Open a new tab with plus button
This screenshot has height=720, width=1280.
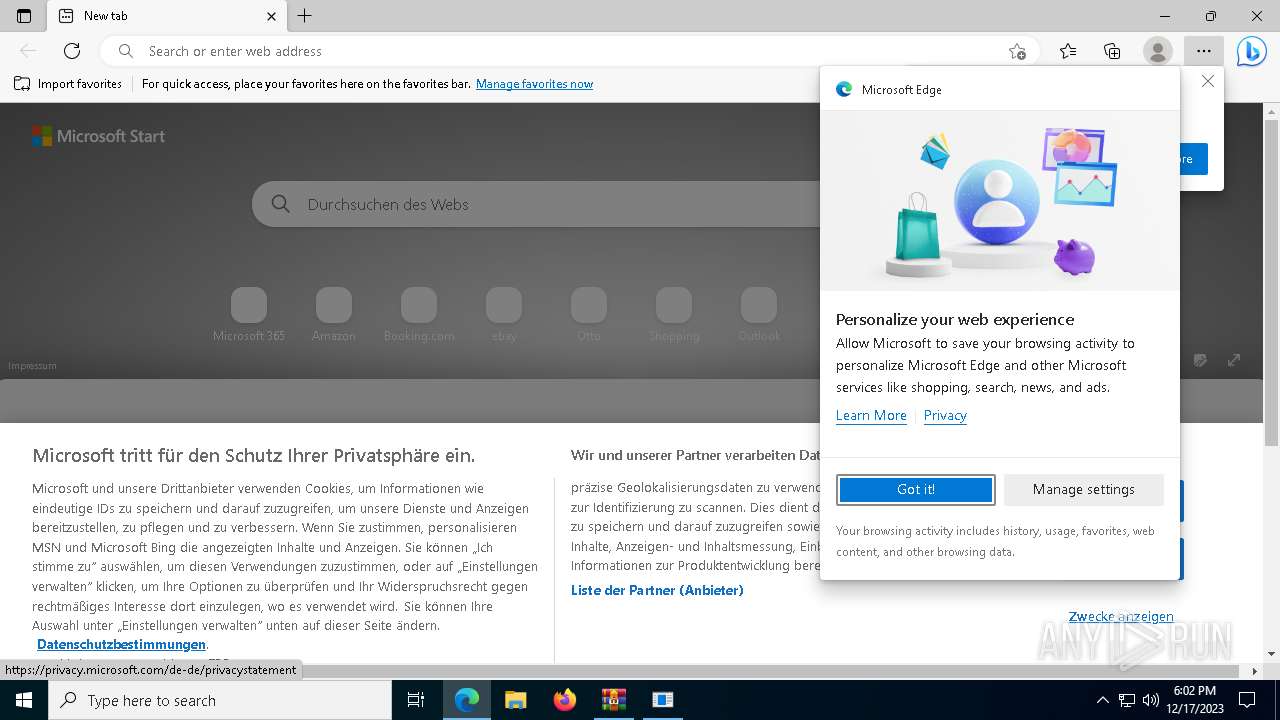point(305,16)
